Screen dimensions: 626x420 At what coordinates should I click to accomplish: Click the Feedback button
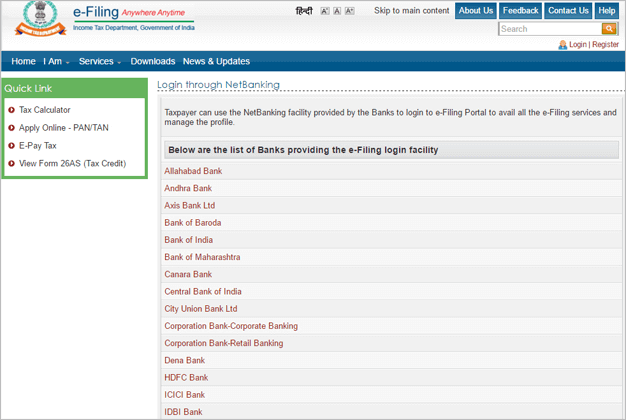[x=520, y=11]
